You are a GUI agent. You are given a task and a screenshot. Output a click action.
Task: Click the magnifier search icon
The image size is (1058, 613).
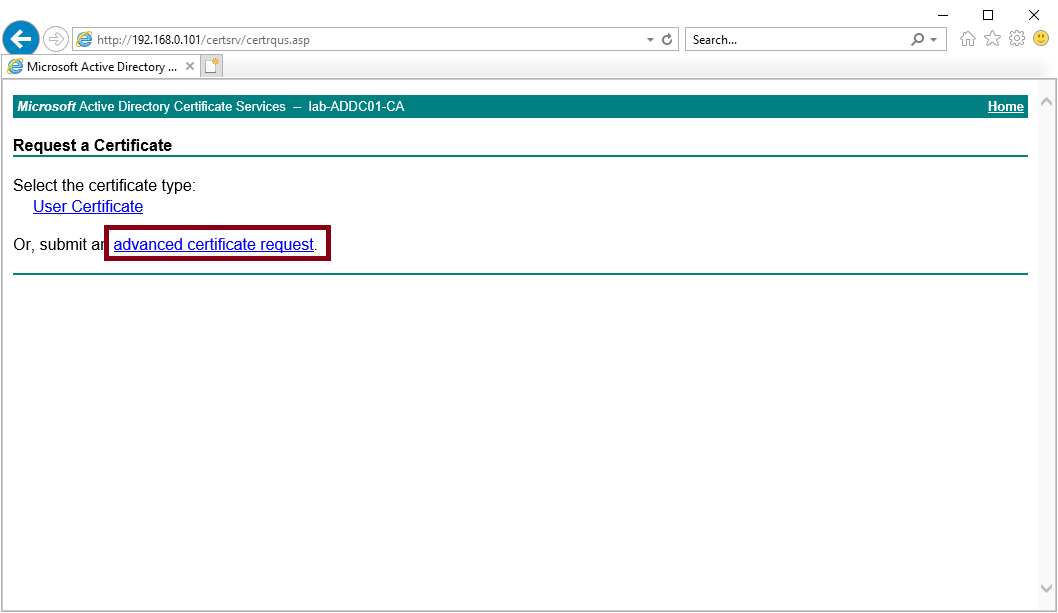(x=917, y=40)
